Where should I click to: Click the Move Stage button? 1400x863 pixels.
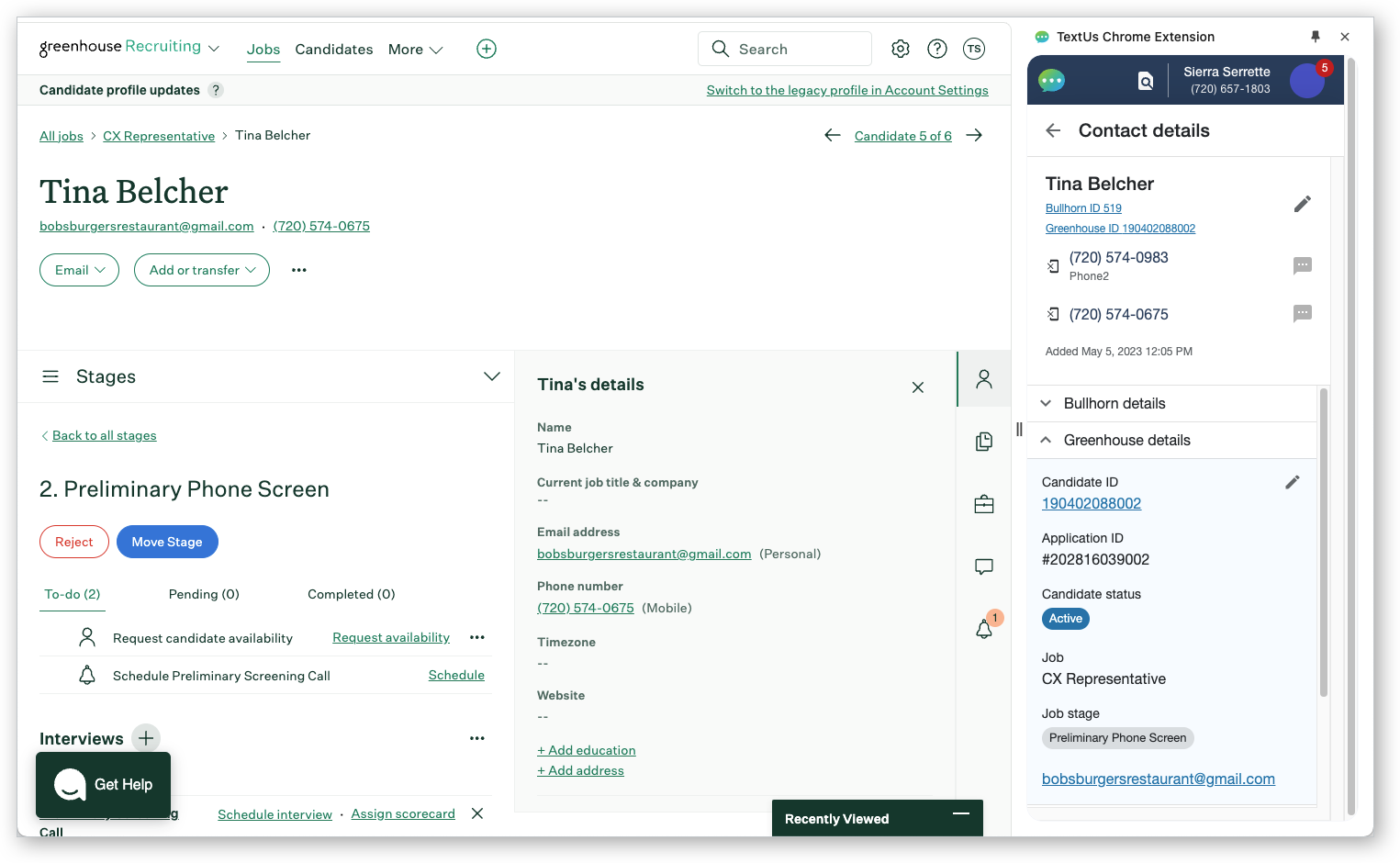click(167, 542)
